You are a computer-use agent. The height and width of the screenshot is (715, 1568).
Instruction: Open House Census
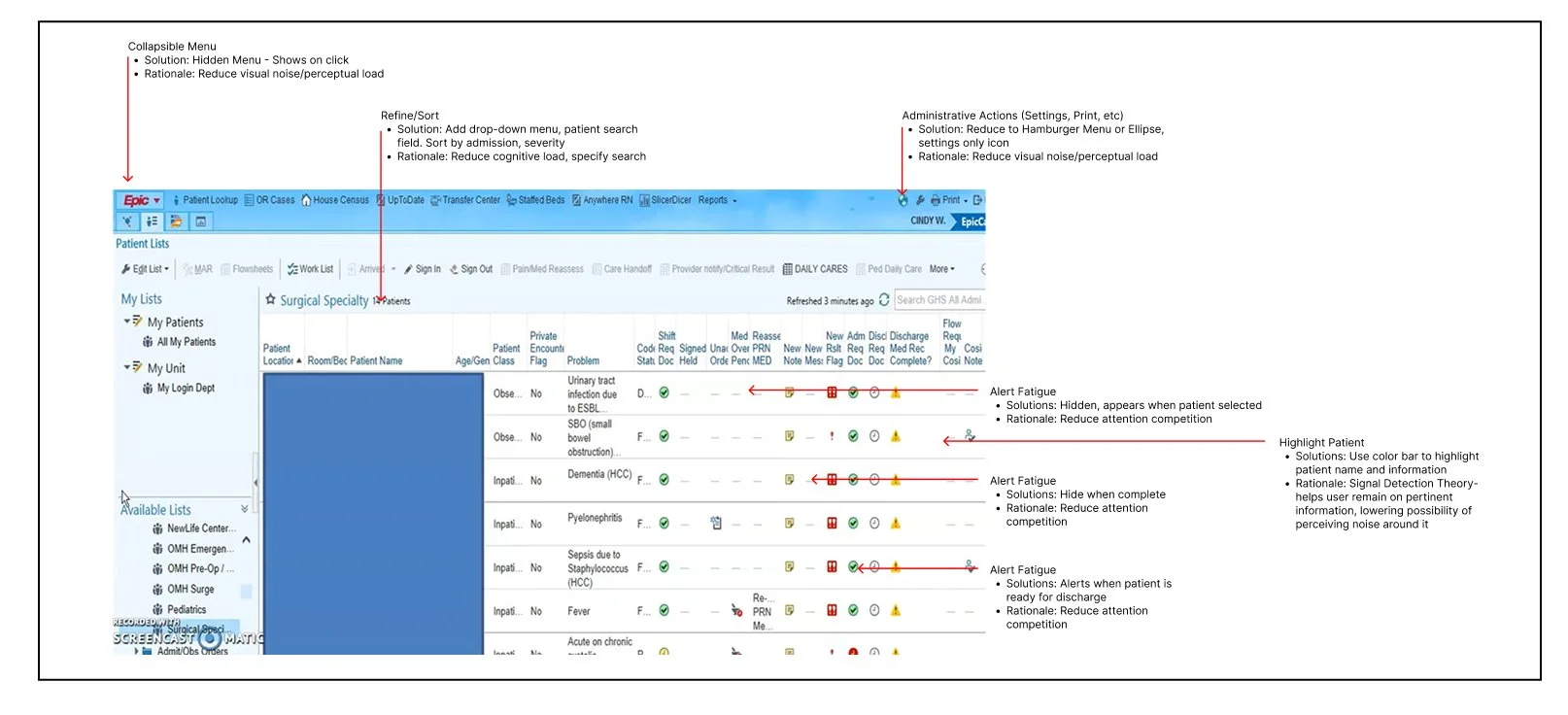tap(335, 200)
